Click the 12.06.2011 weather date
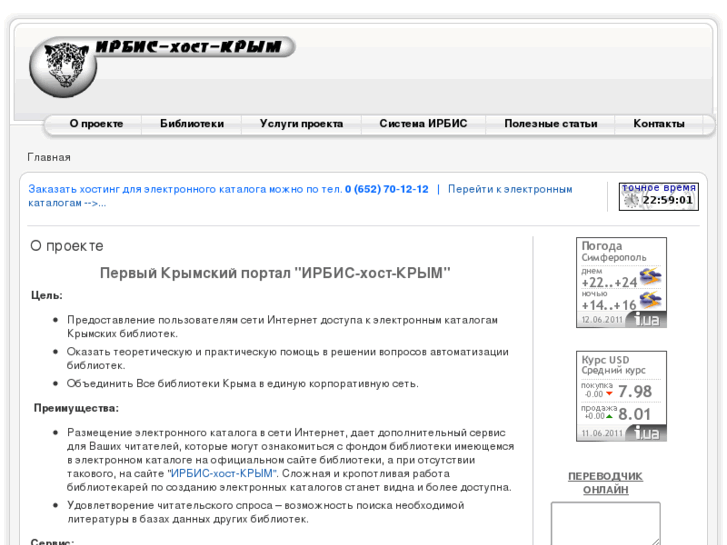The image size is (727, 545). click(602, 320)
